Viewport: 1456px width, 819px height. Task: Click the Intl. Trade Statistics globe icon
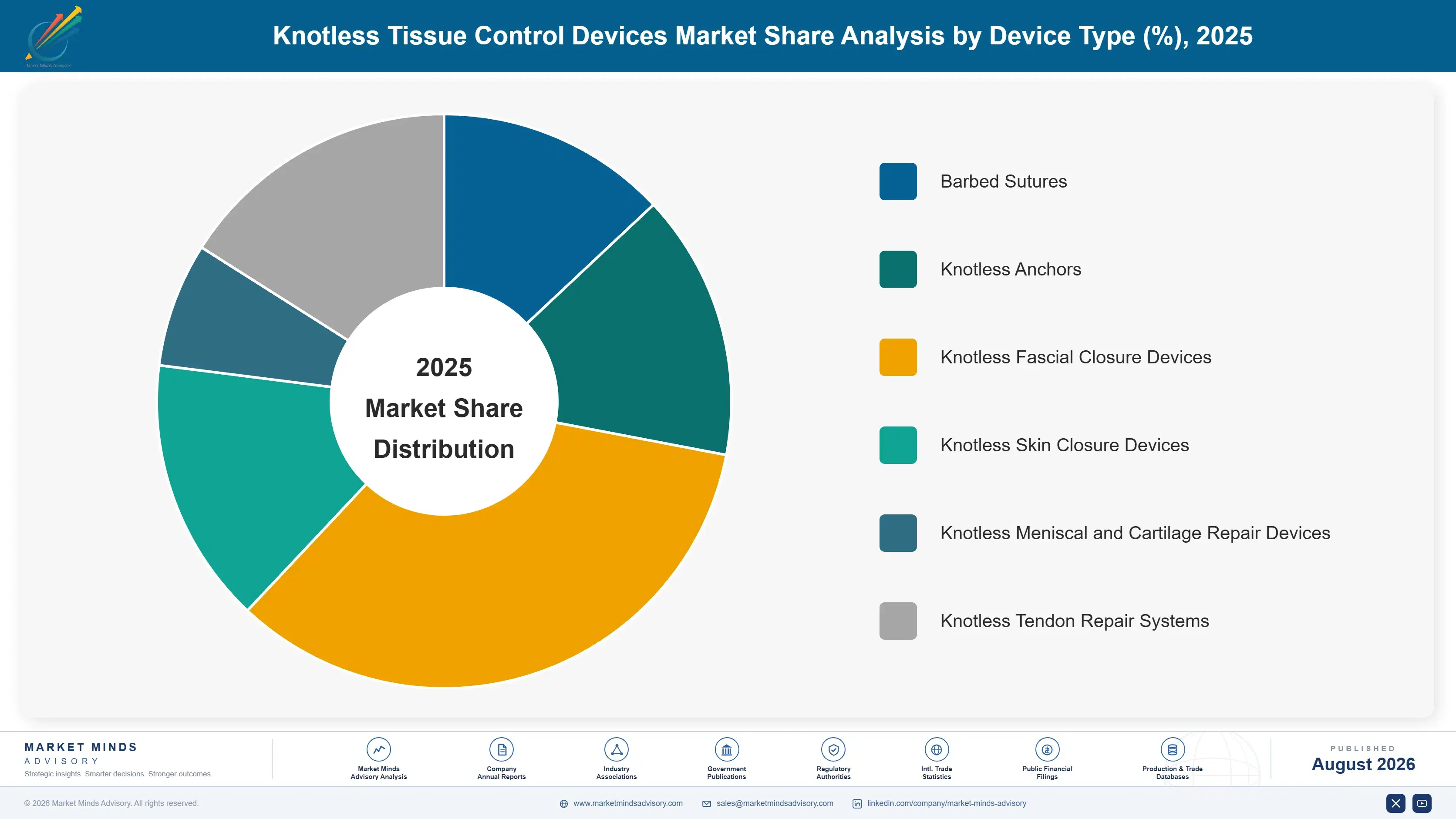(x=936, y=749)
